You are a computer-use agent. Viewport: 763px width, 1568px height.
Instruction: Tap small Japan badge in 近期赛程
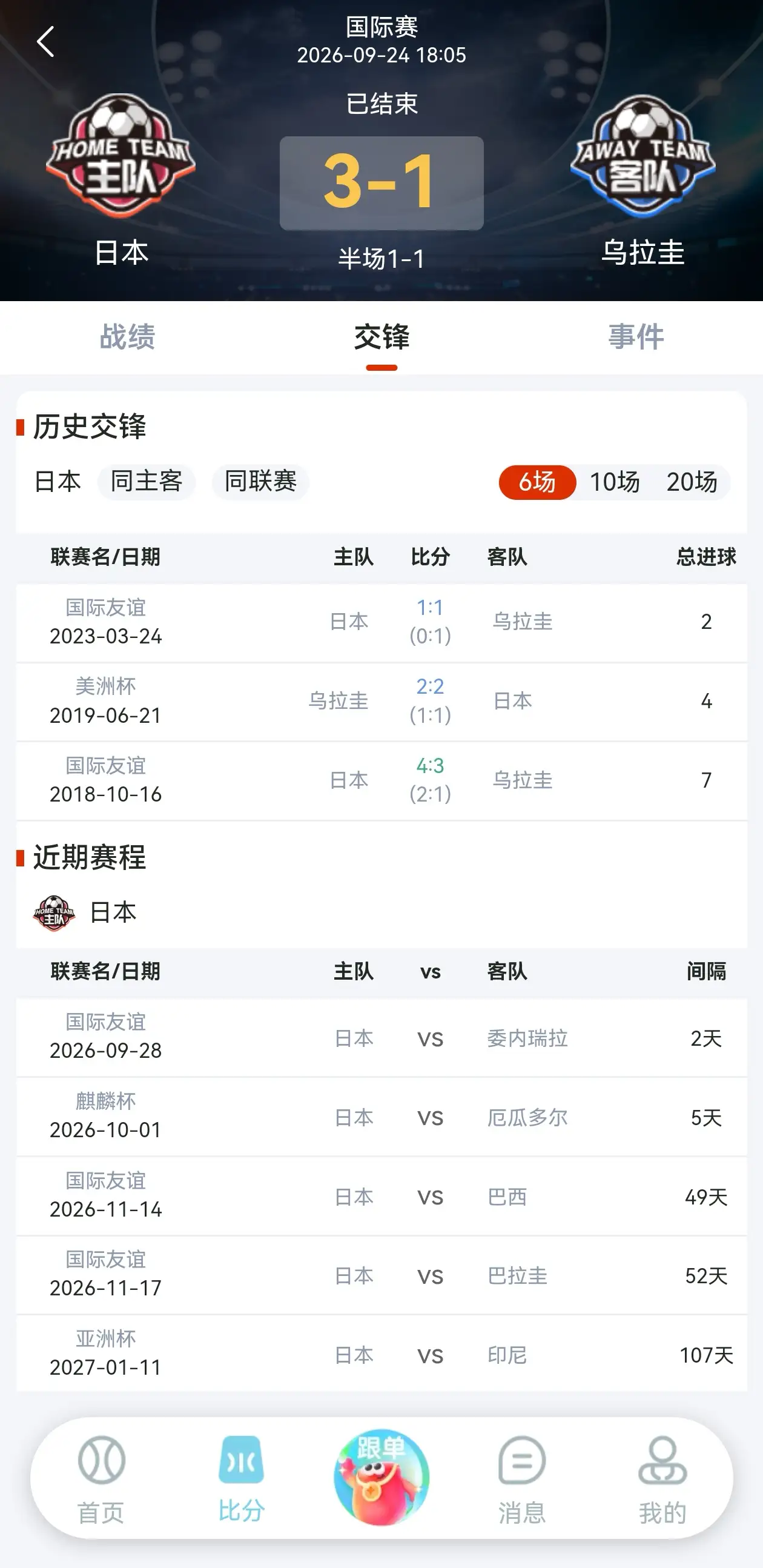pyautogui.click(x=54, y=913)
